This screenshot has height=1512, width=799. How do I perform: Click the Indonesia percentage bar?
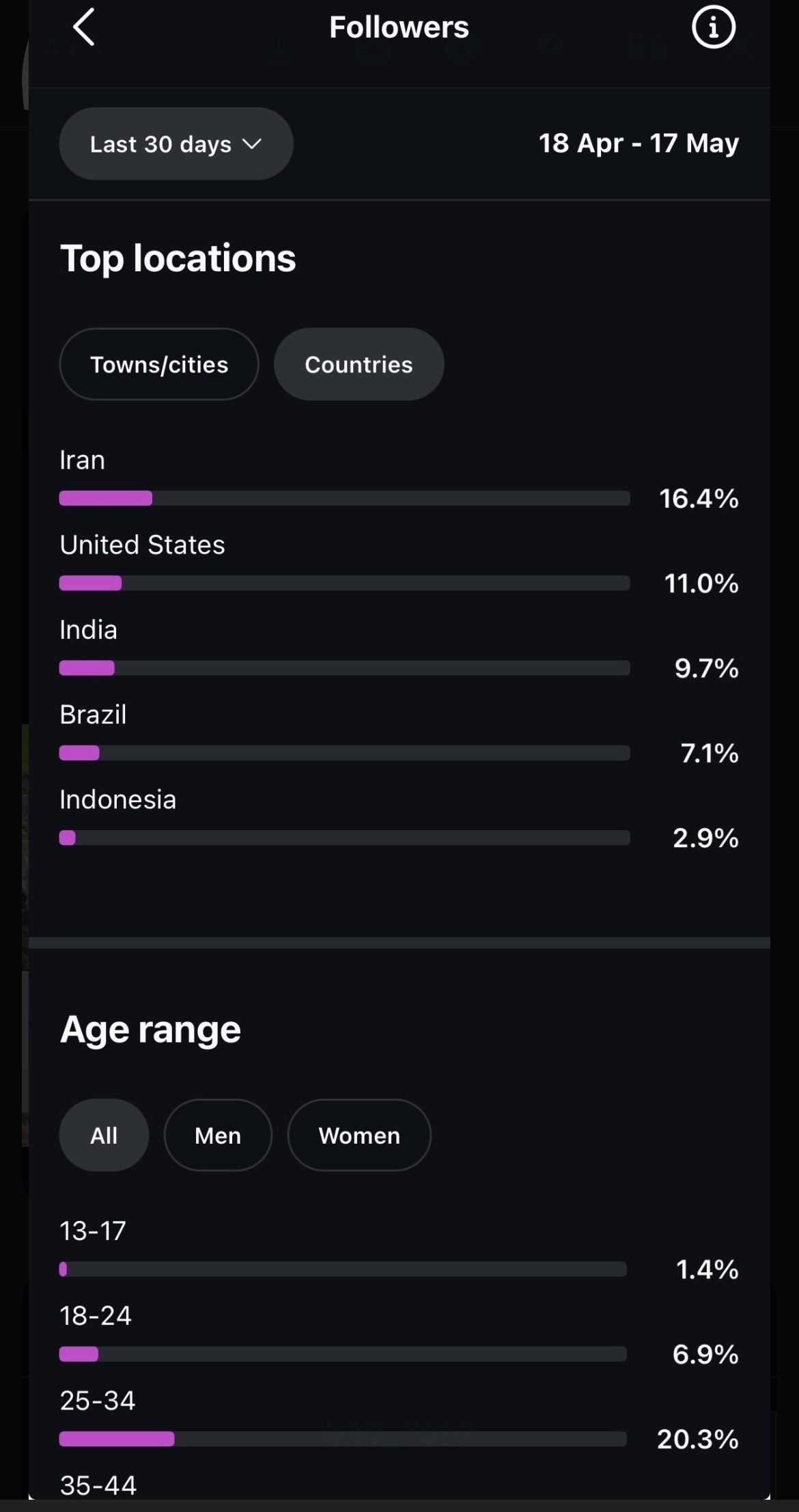[344, 838]
